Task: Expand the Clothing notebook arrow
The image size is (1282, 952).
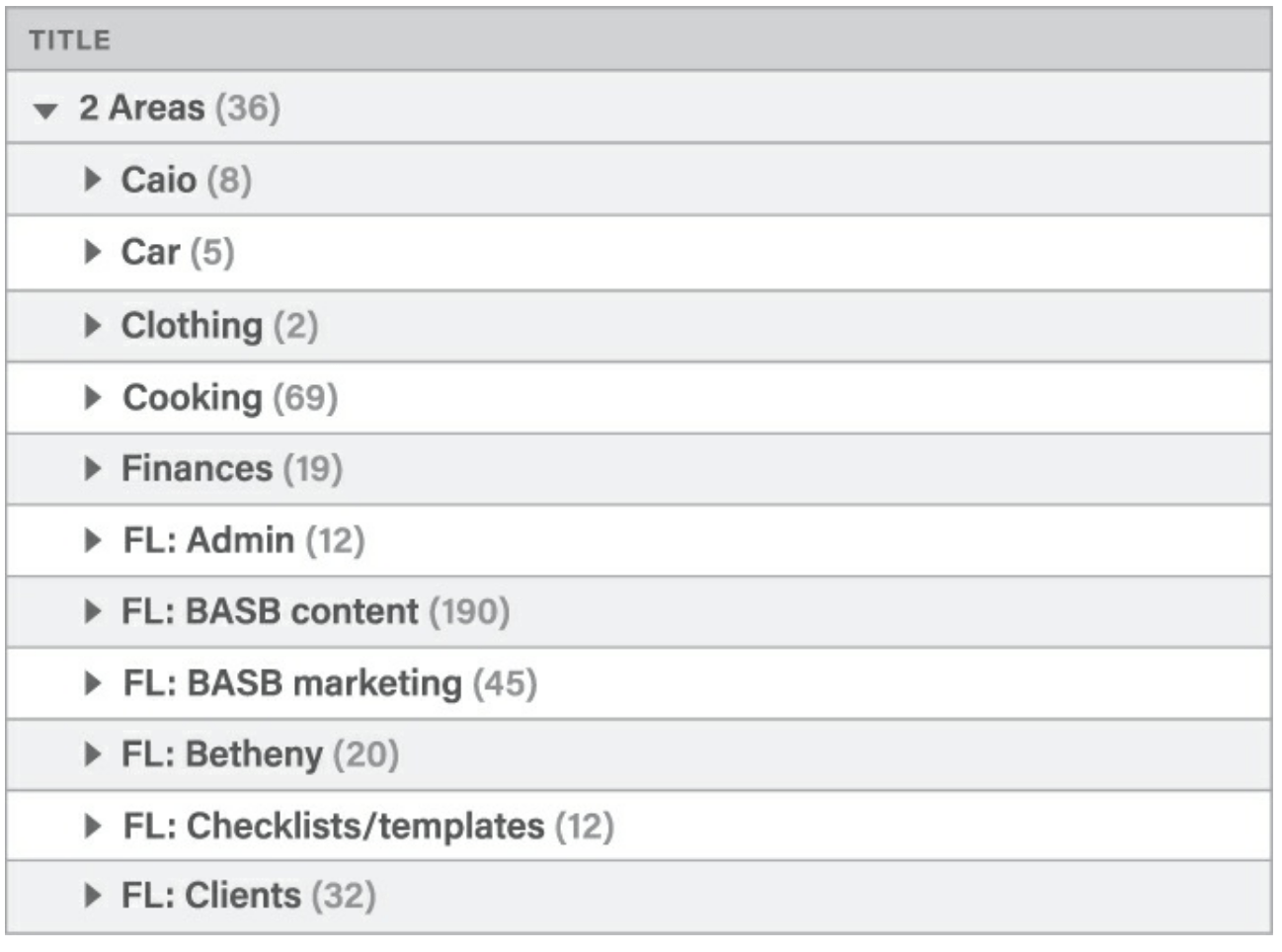Action: [x=93, y=325]
